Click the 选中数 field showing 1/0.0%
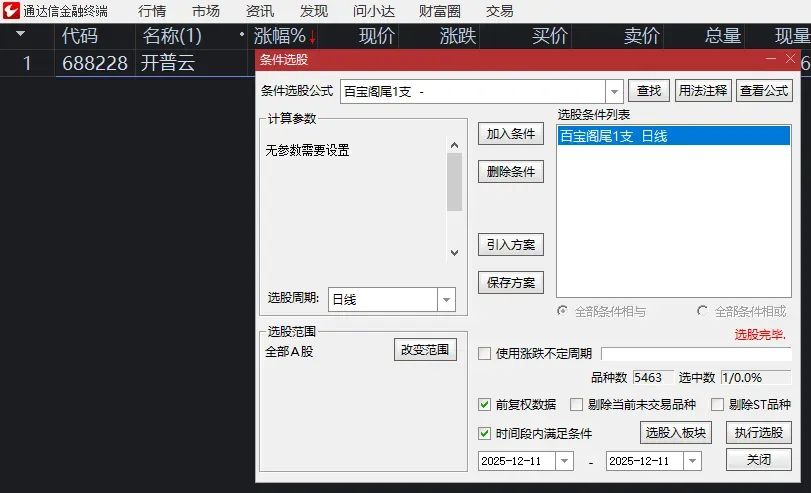811x493 pixels. tap(756, 378)
